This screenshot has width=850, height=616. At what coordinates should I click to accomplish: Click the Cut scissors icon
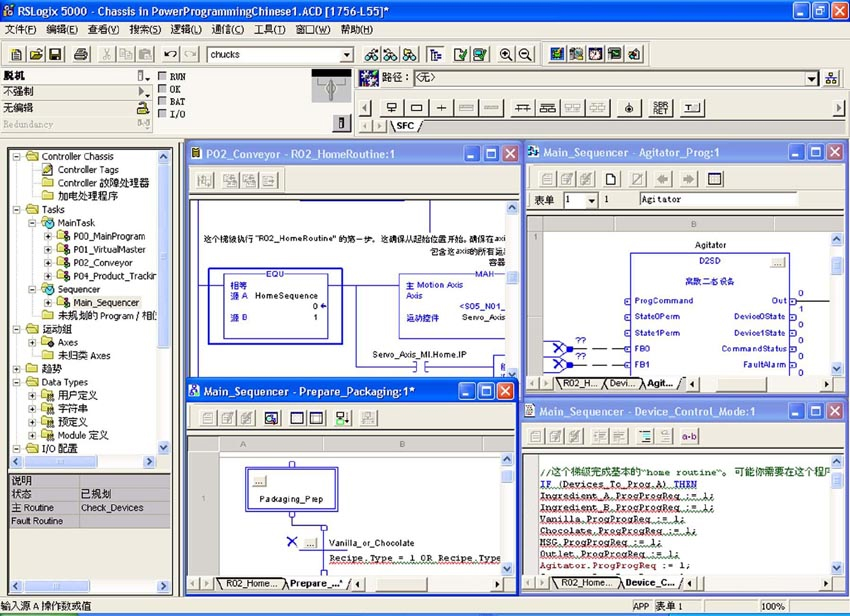coord(106,54)
